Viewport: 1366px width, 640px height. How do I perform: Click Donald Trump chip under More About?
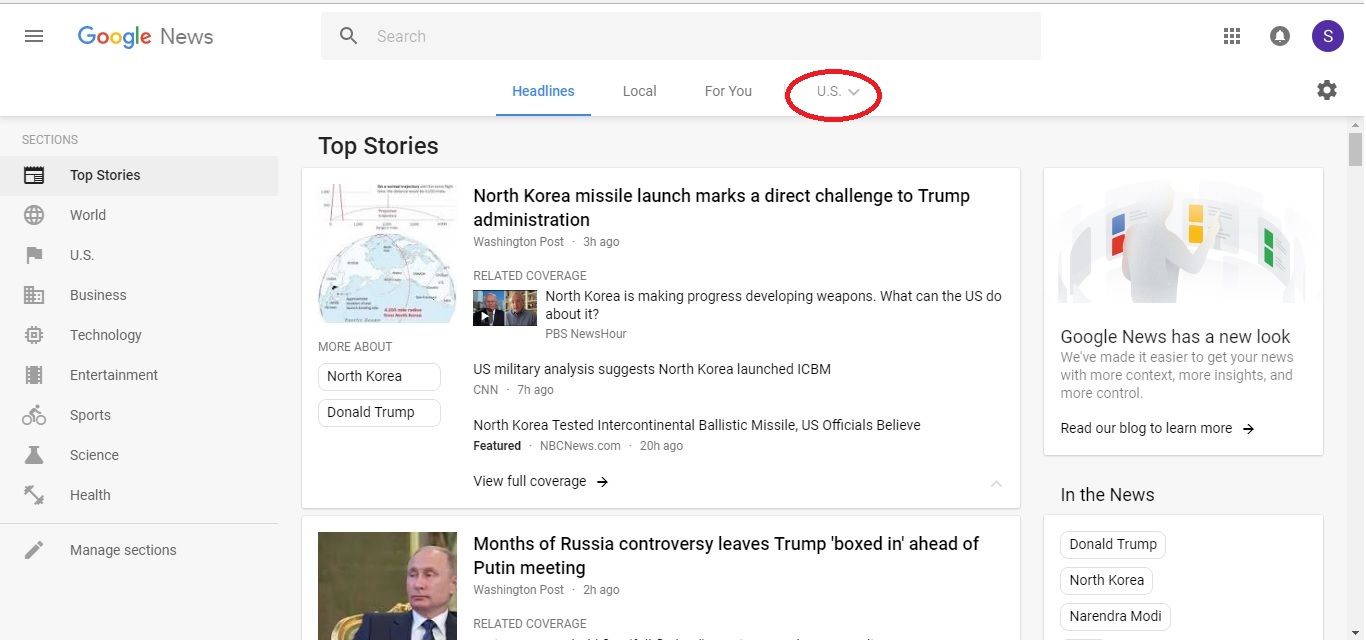click(x=379, y=412)
